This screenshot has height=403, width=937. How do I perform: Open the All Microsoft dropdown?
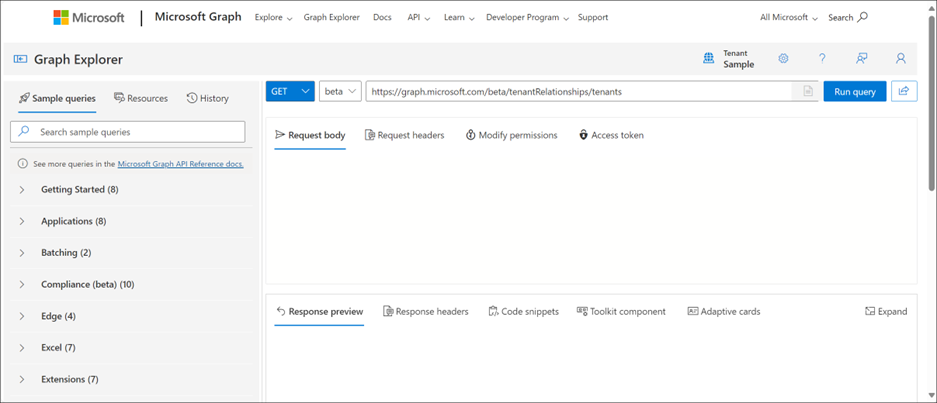pyautogui.click(x=789, y=17)
